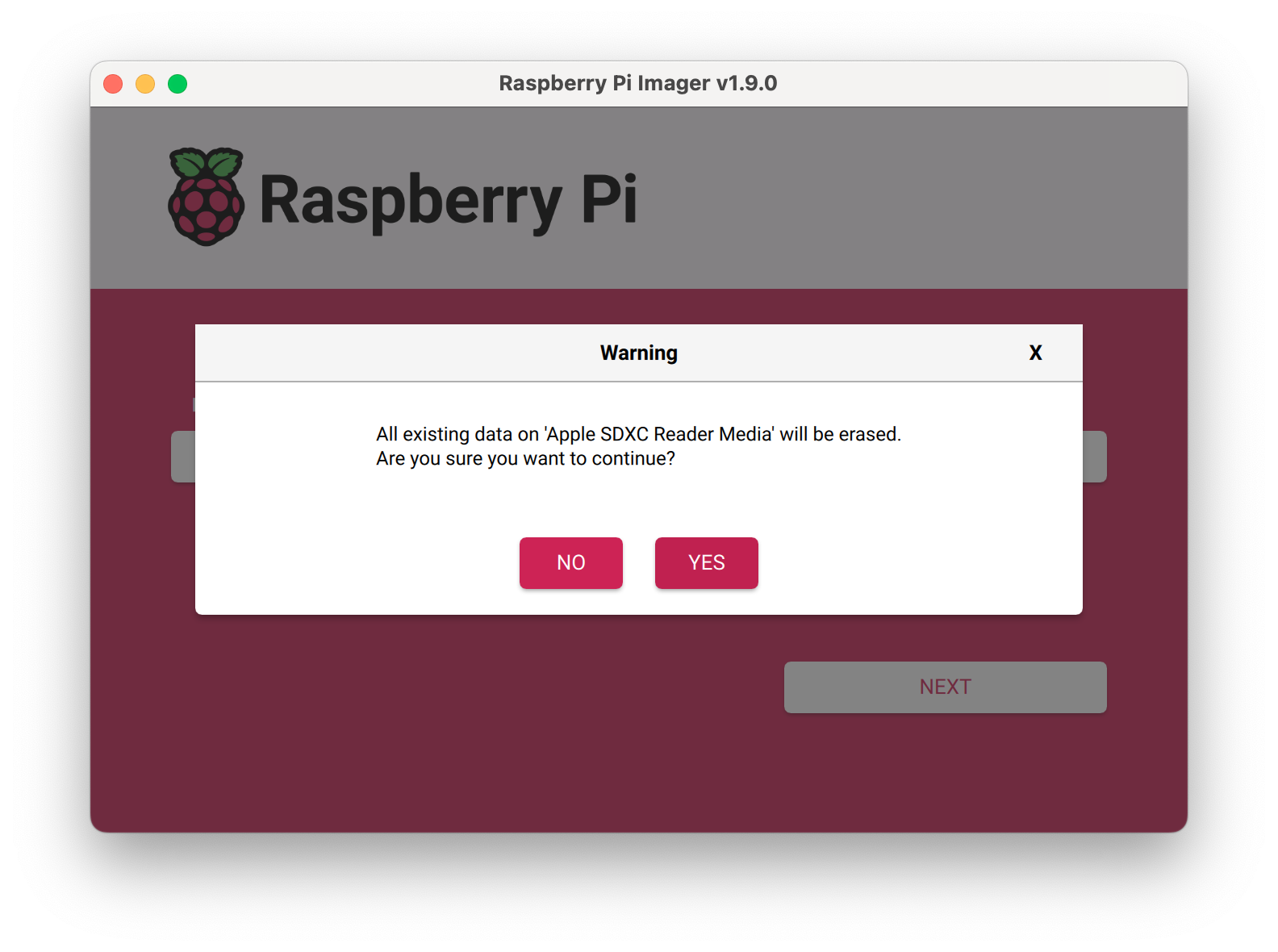Click the NO button in the Warning dialog
Viewport: 1278px width, 952px height.
click(570, 562)
